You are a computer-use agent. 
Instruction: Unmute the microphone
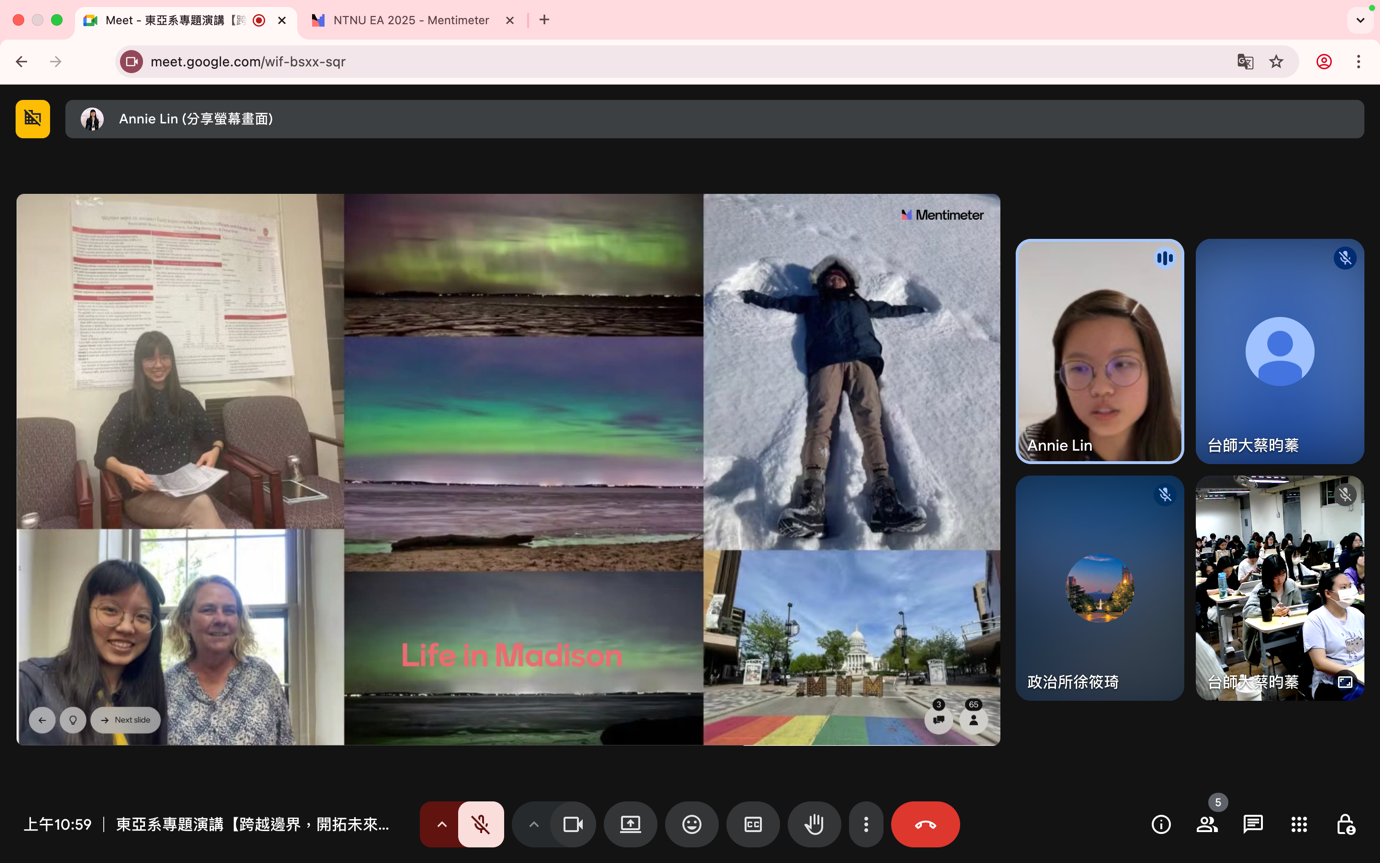pos(481,825)
